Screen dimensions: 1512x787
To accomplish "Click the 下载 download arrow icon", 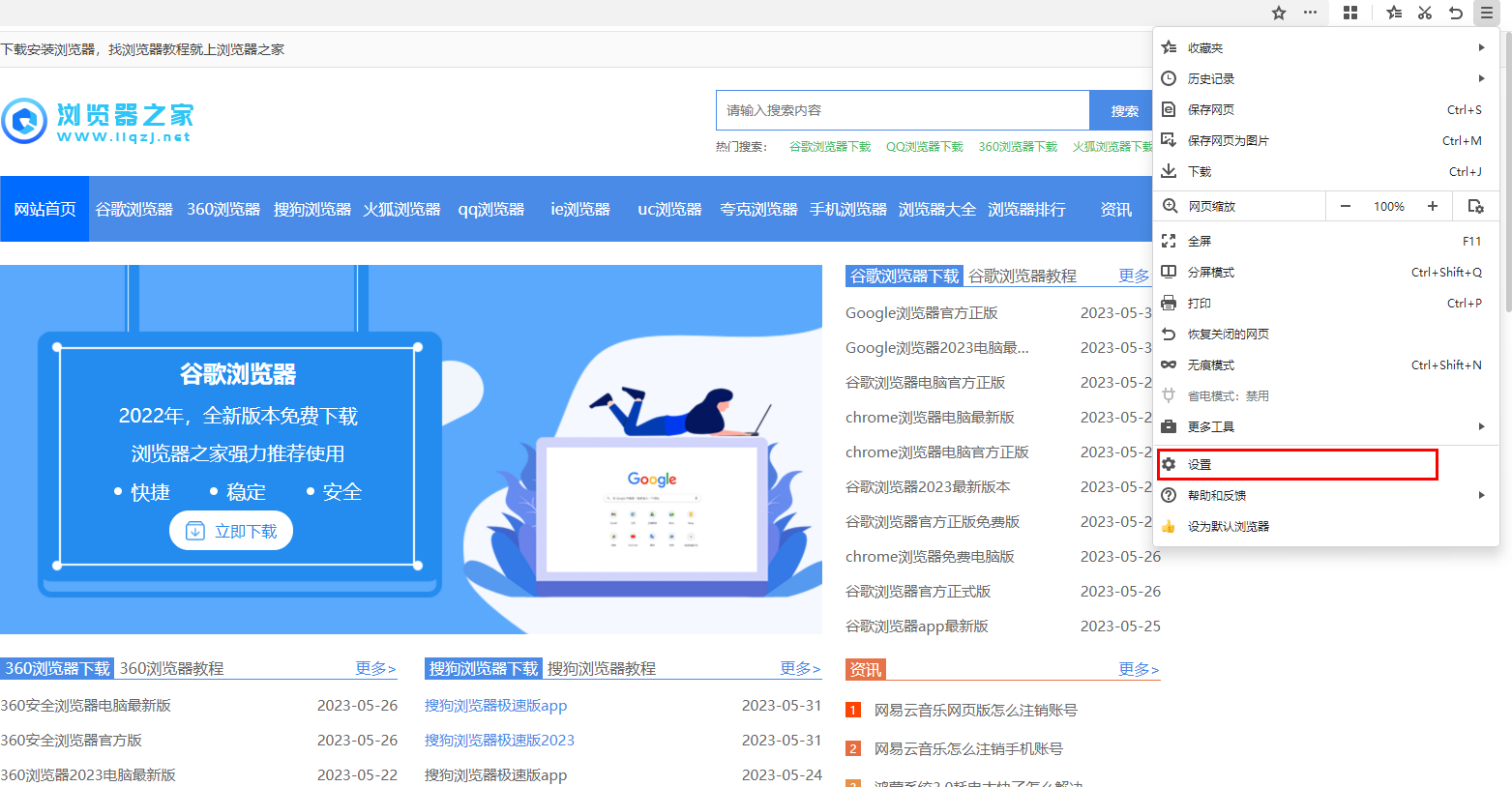I will (x=1169, y=171).
